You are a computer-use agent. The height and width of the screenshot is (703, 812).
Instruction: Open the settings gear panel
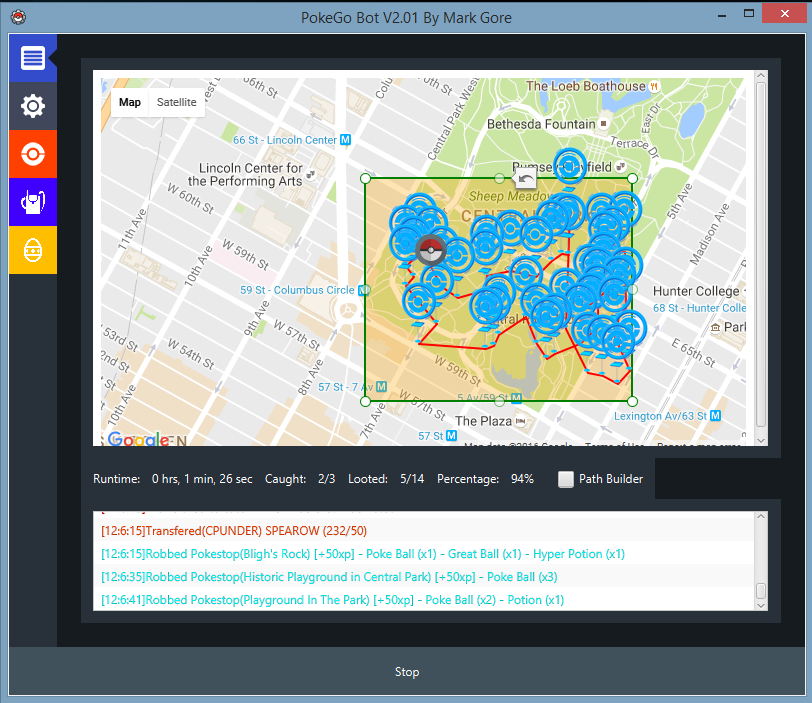32,105
